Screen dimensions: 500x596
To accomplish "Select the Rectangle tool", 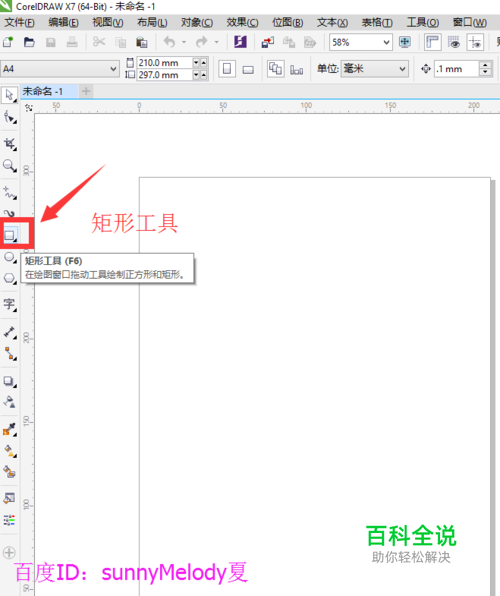I will tap(10, 235).
